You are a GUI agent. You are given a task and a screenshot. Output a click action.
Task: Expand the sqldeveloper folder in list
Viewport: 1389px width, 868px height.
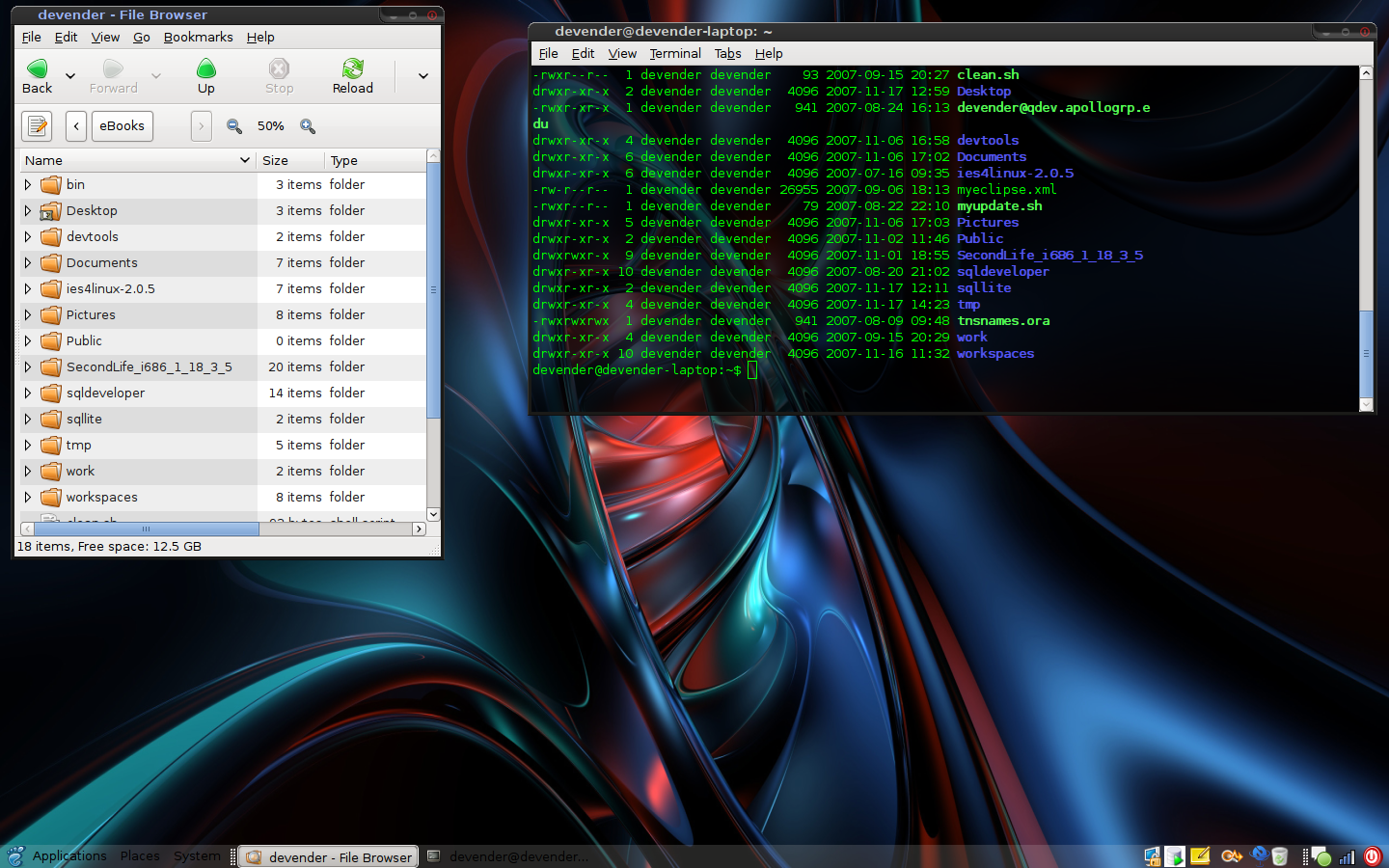[x=28, y=393]
